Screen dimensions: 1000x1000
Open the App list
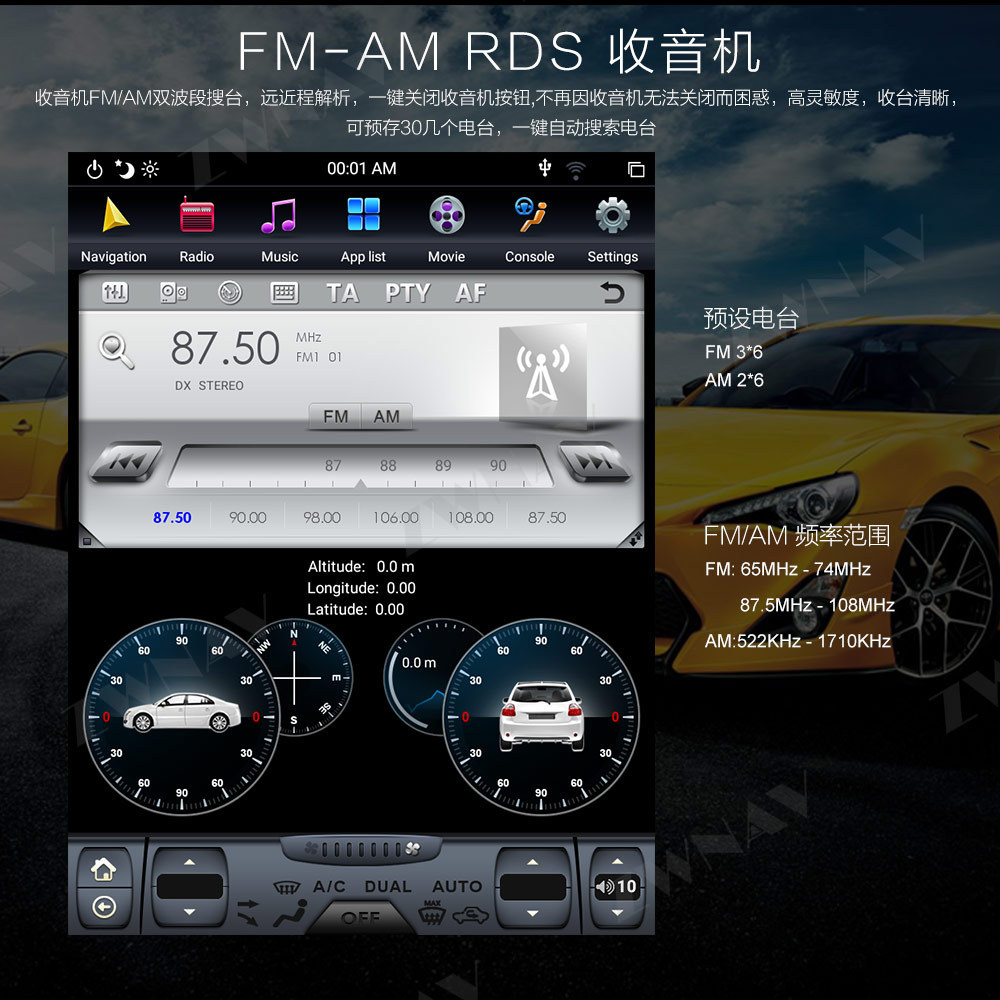pyautogui.click(x=363, y=230)
